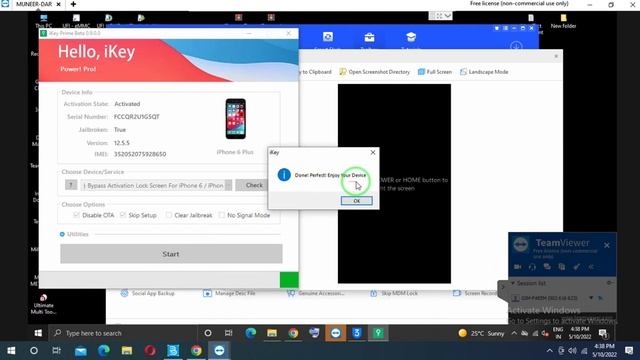Viewport: 640px width, 360px height.
Task: Click the to Clipboard toolbar option
Action: [x=316, y=72]
